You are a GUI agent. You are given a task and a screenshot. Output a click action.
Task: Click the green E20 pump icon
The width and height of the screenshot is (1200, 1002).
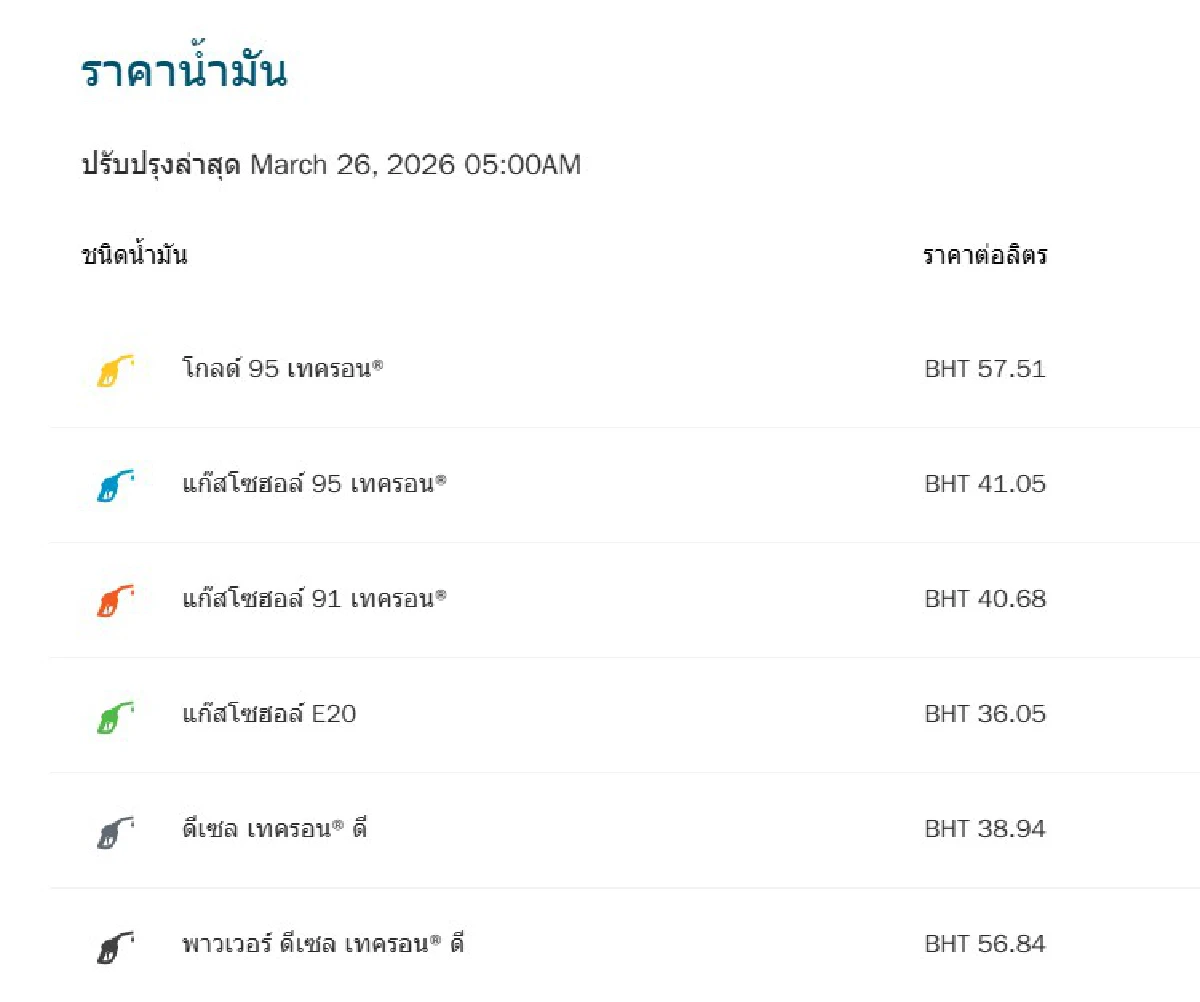pos(113,716)
